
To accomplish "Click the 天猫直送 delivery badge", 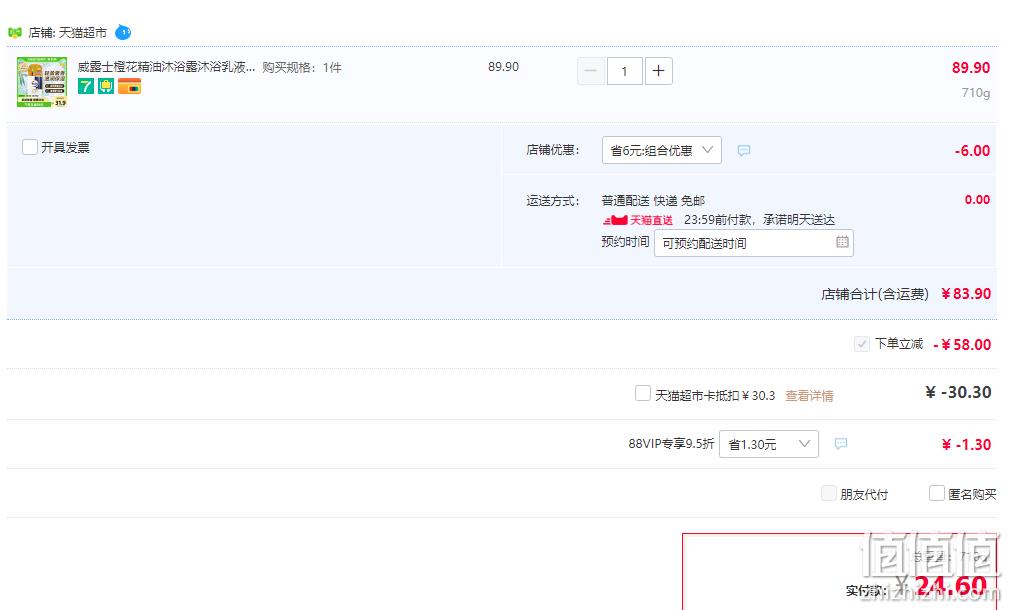I will click(638, 220).
